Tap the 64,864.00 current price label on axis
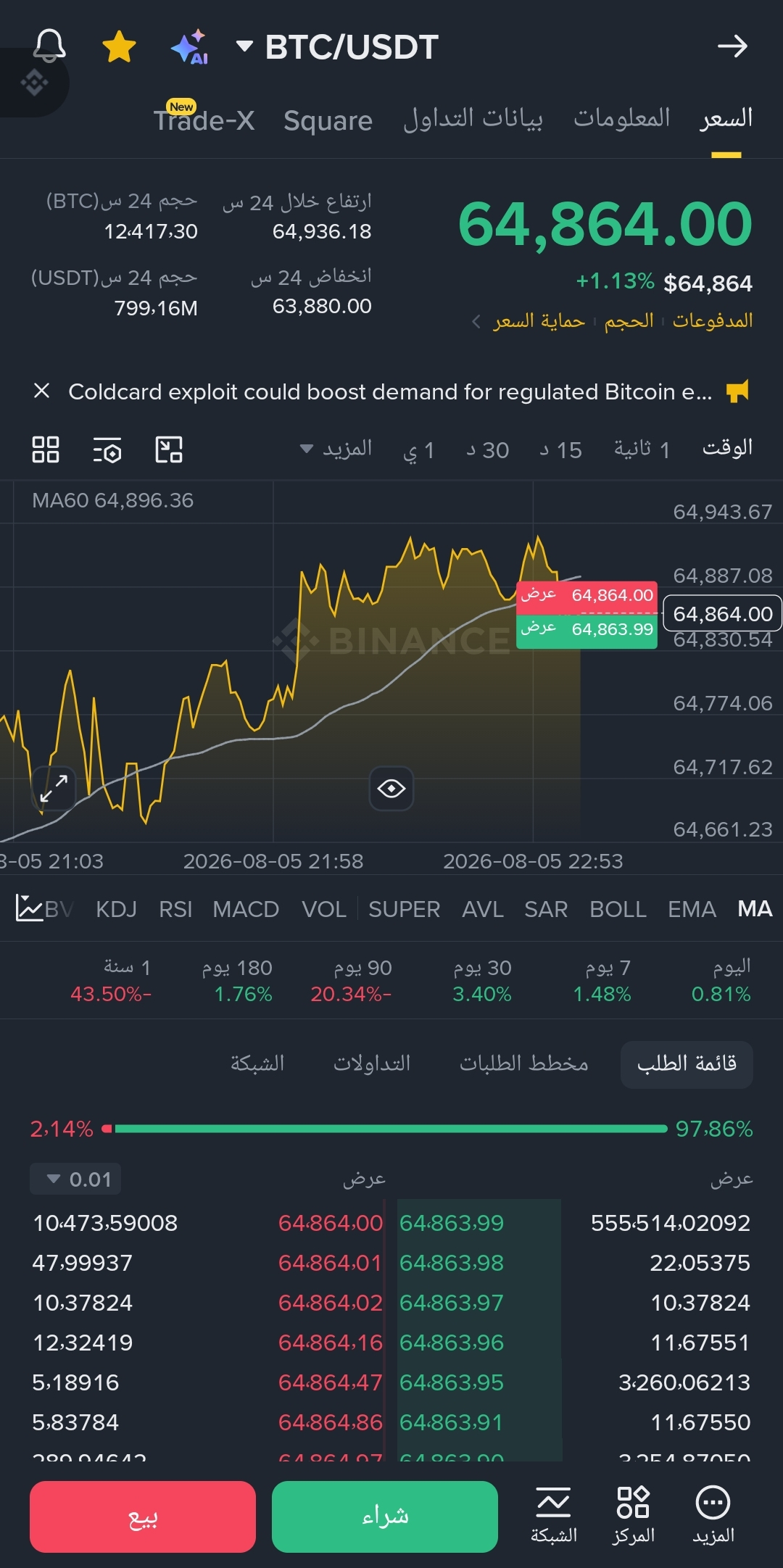The image size is (783, 1568). coord(722,614)
